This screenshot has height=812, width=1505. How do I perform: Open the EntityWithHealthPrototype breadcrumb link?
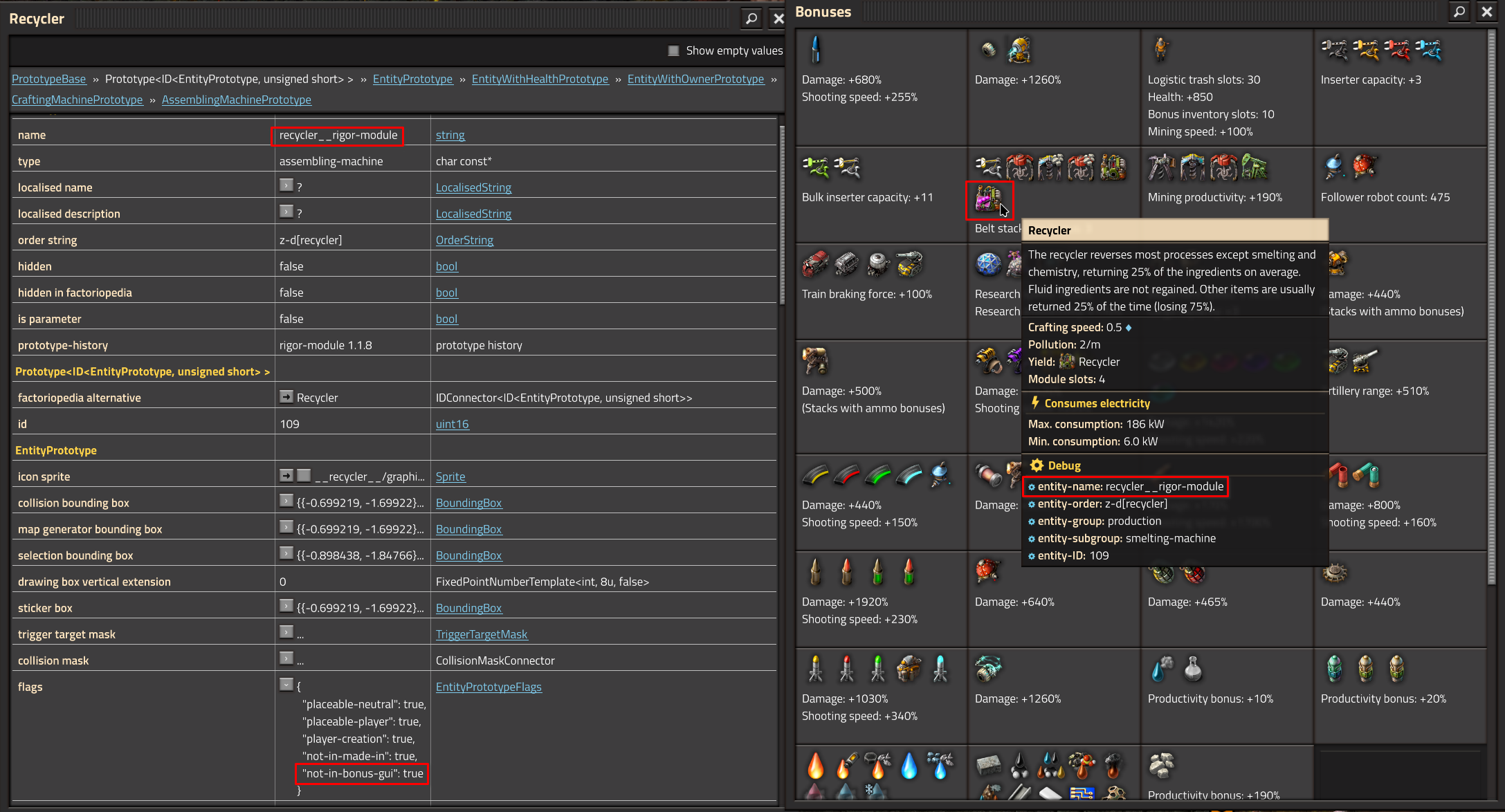point(540,79)
